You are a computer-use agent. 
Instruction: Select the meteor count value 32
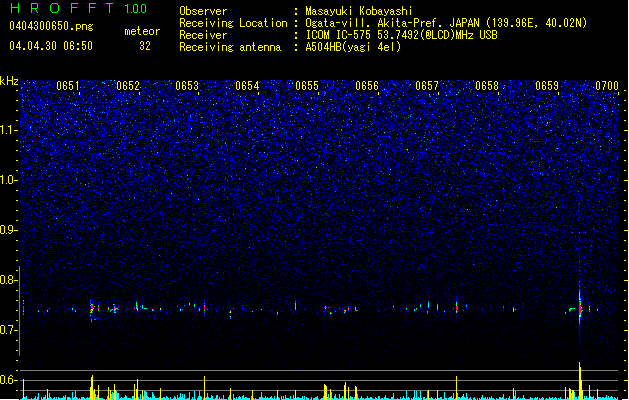(x=145, y=46)
